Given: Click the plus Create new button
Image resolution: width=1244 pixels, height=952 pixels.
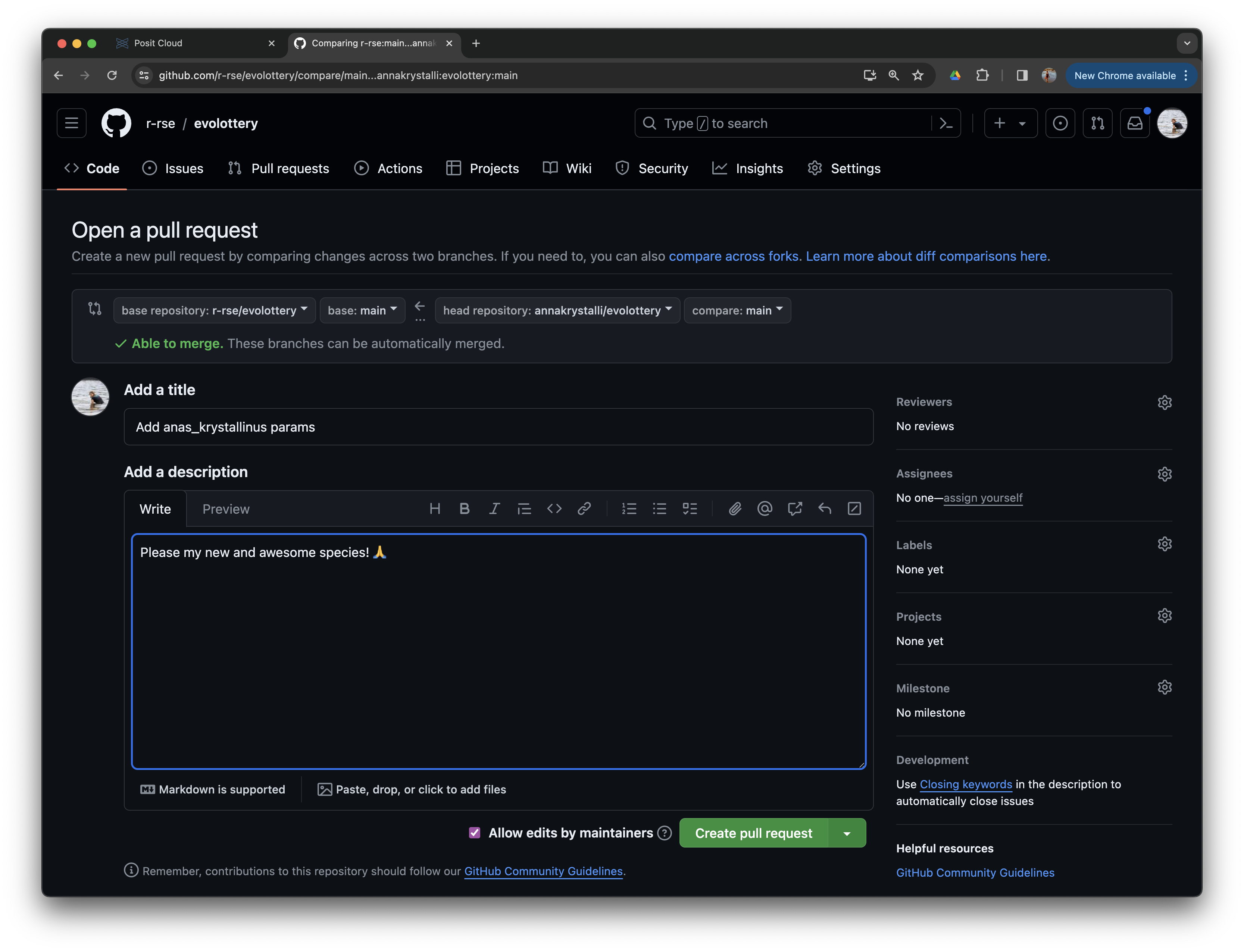Looking at the screenshot, I should (1000, 123).
